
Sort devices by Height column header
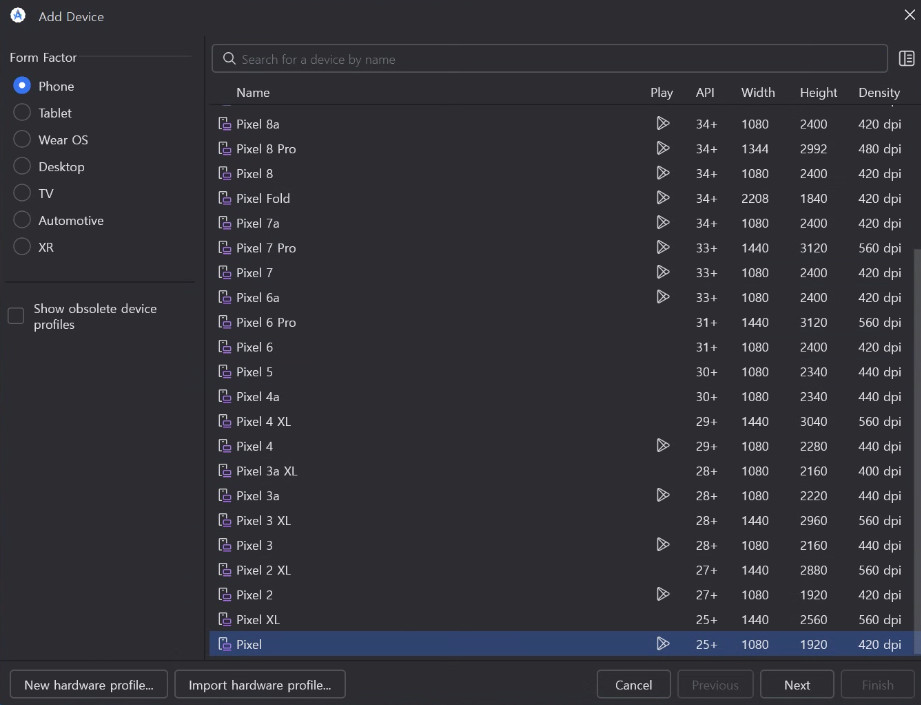(x=818, y=92)
